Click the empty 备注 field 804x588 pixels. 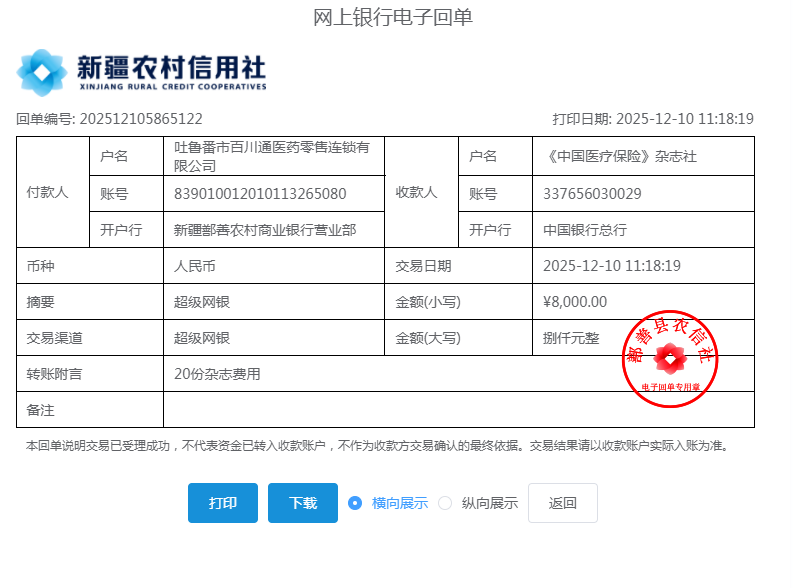(x=458, y=410)
